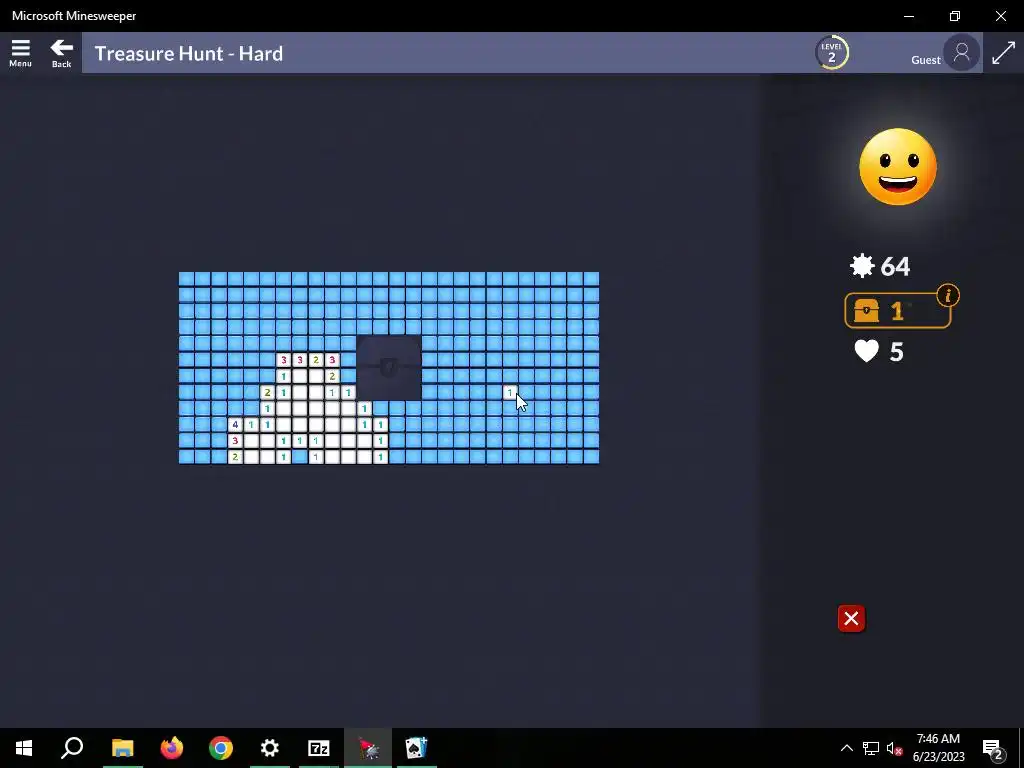Viewport: 1024px width, 768px height.
Task: Open the Level 2 progress badge
Action: click(x=831, y=53)
